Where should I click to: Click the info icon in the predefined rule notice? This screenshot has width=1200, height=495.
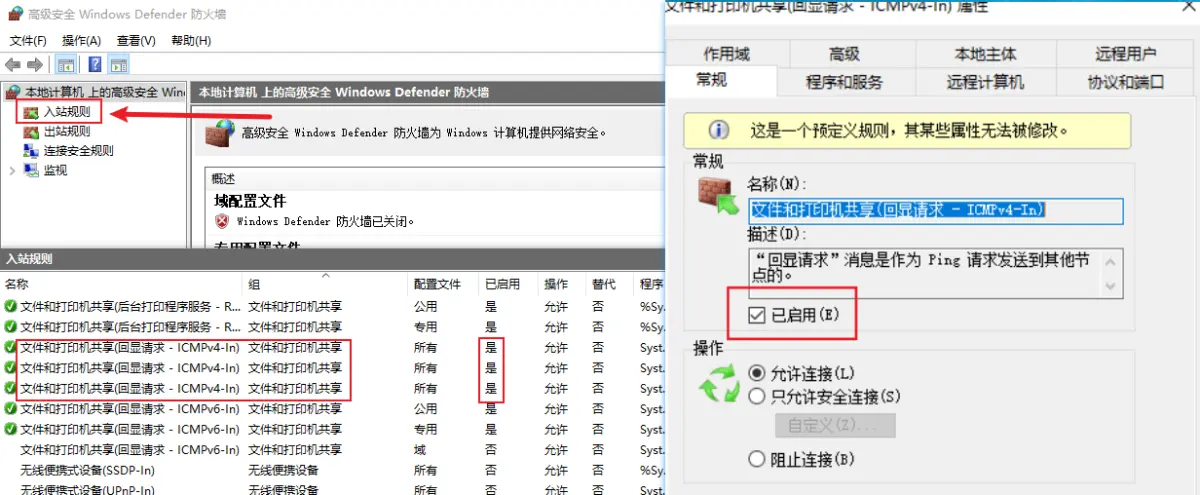[717, 131]
